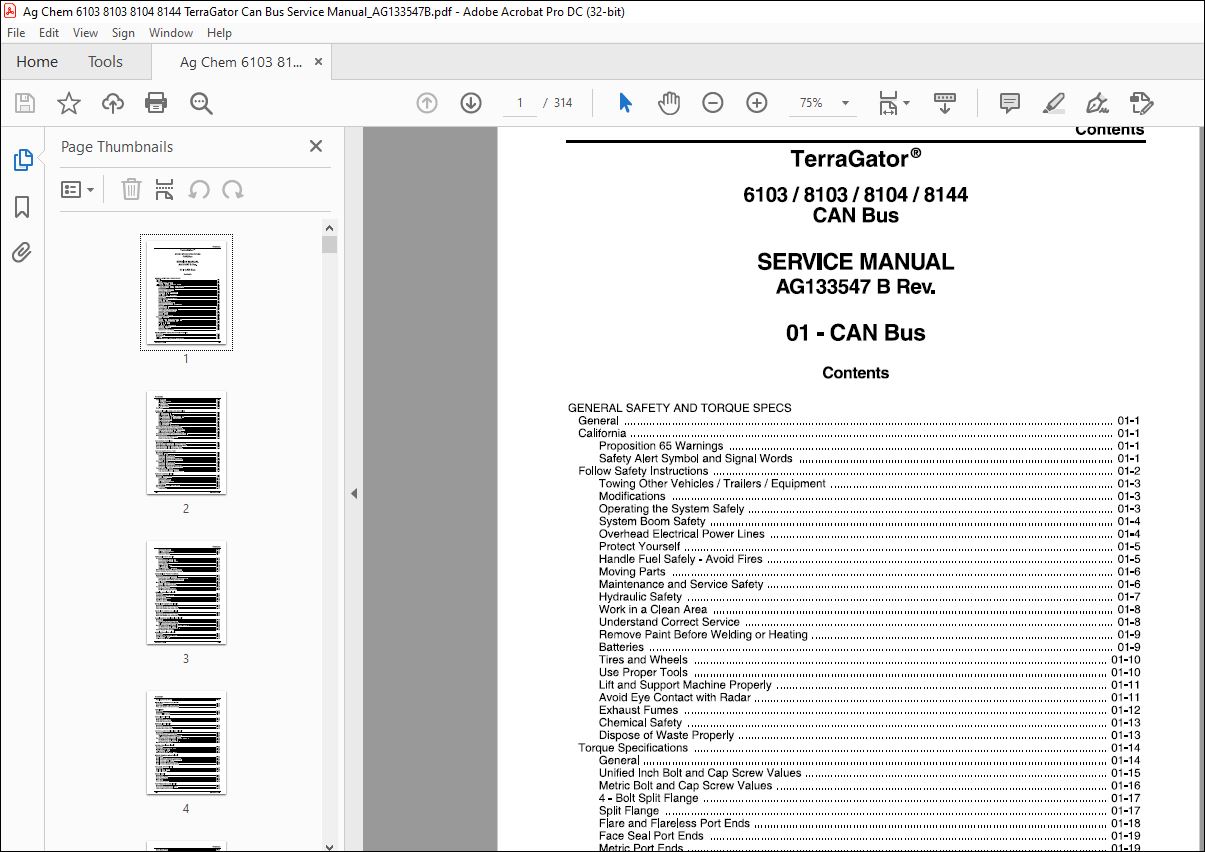Click 'Exhaust Fumes' contents entry
Viewport: 1205px width, 852px height.
coord(639,710)
